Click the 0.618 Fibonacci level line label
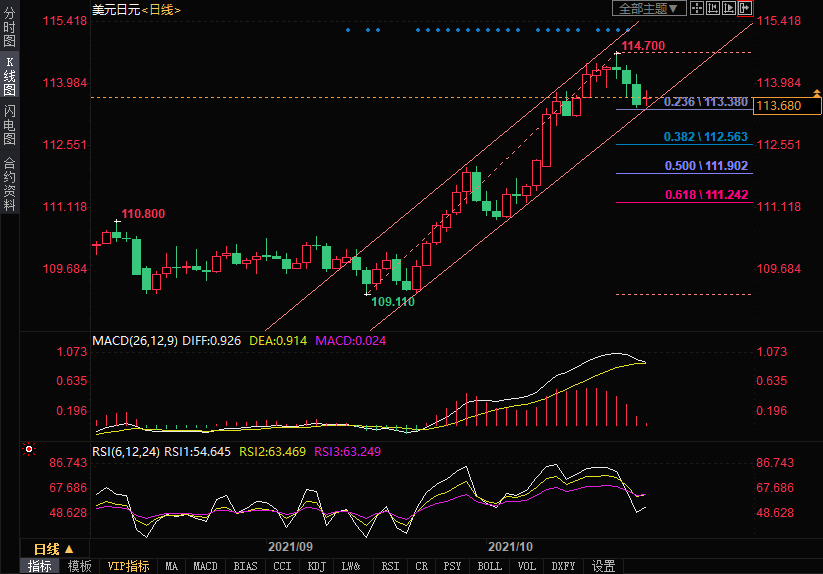 coord(706,196)
